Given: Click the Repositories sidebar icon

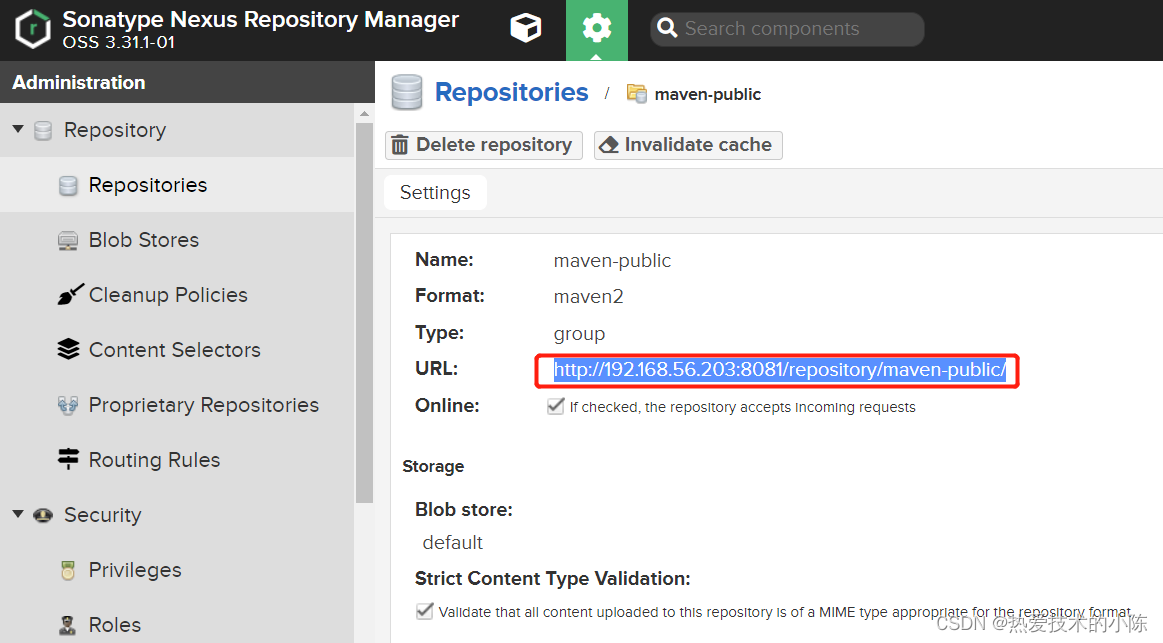Looking at the screenshot, I should pos(67,185).
